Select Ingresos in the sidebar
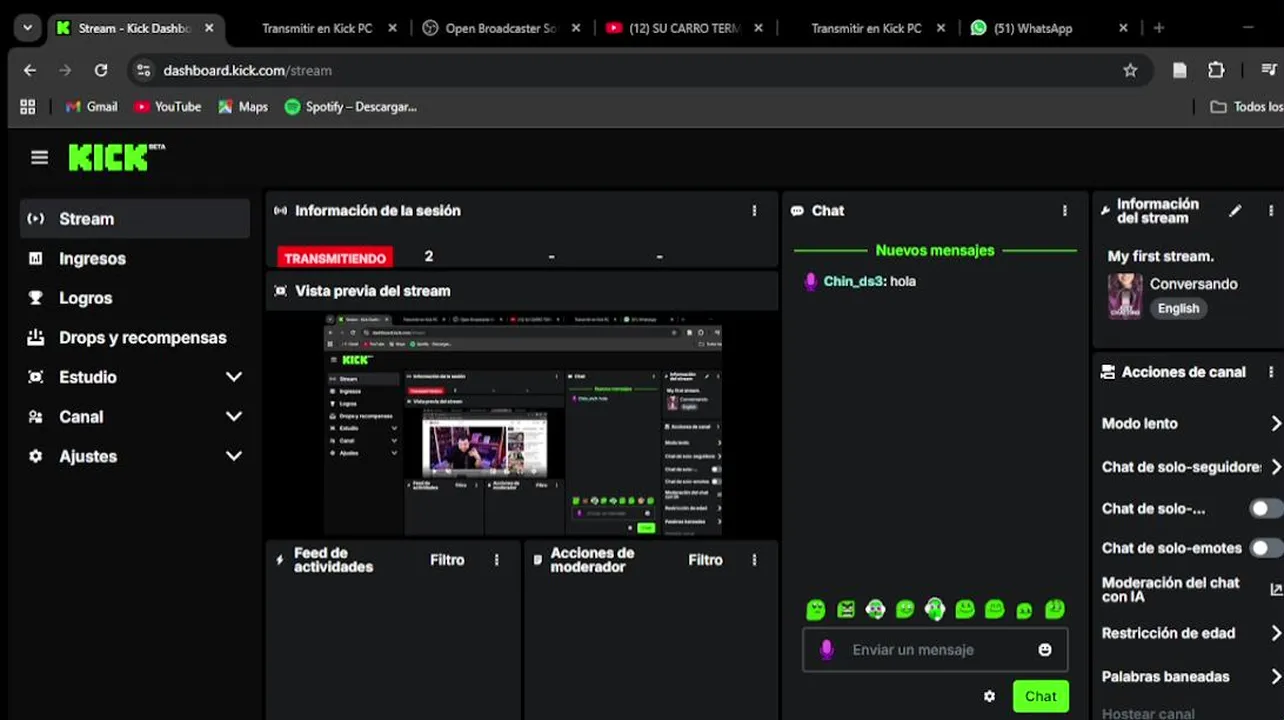The width and height of the screenshot is (1284, 720). (135, 258)
